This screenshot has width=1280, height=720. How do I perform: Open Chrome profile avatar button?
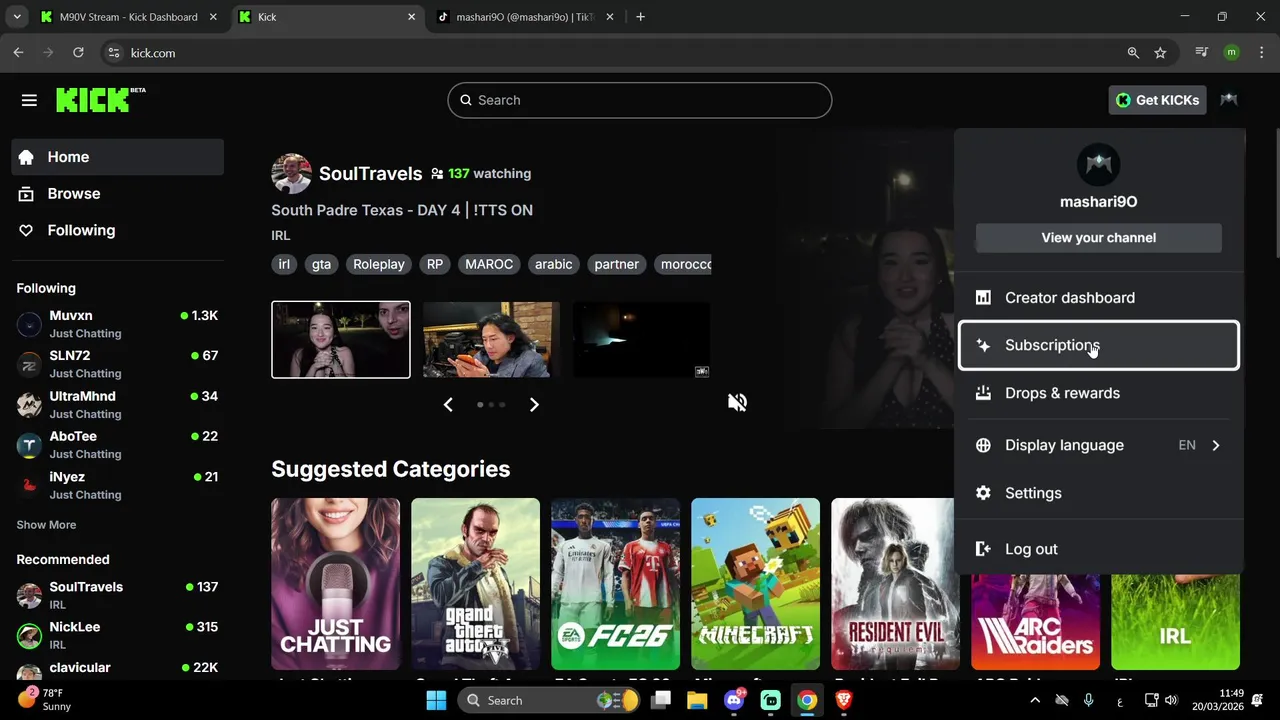click(1231, 53)
